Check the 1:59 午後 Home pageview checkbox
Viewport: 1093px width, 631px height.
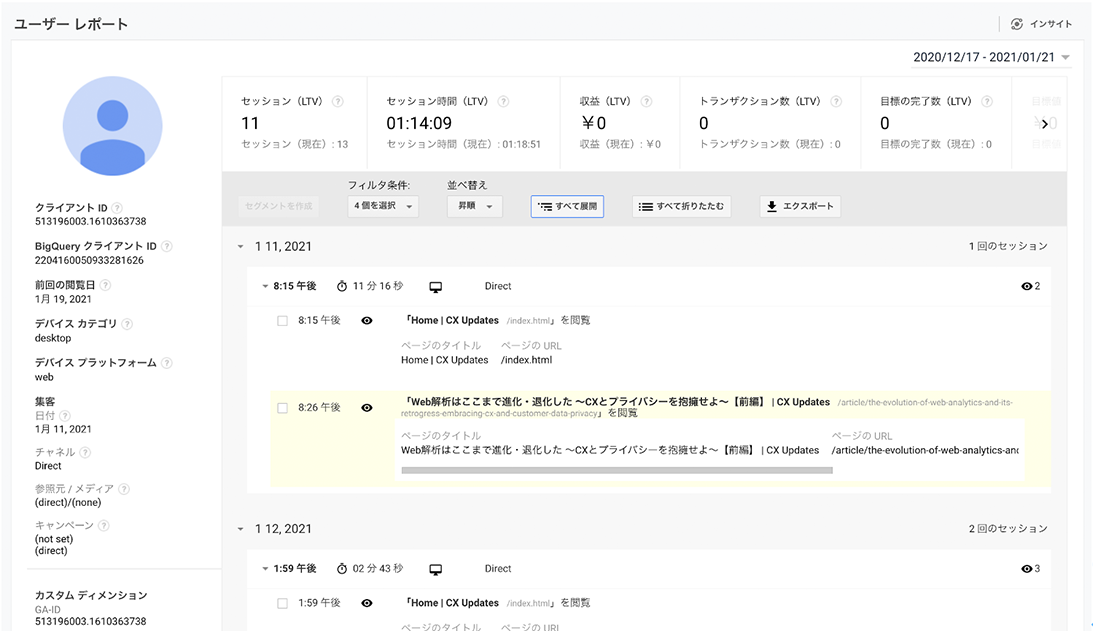tap(282, 603)
